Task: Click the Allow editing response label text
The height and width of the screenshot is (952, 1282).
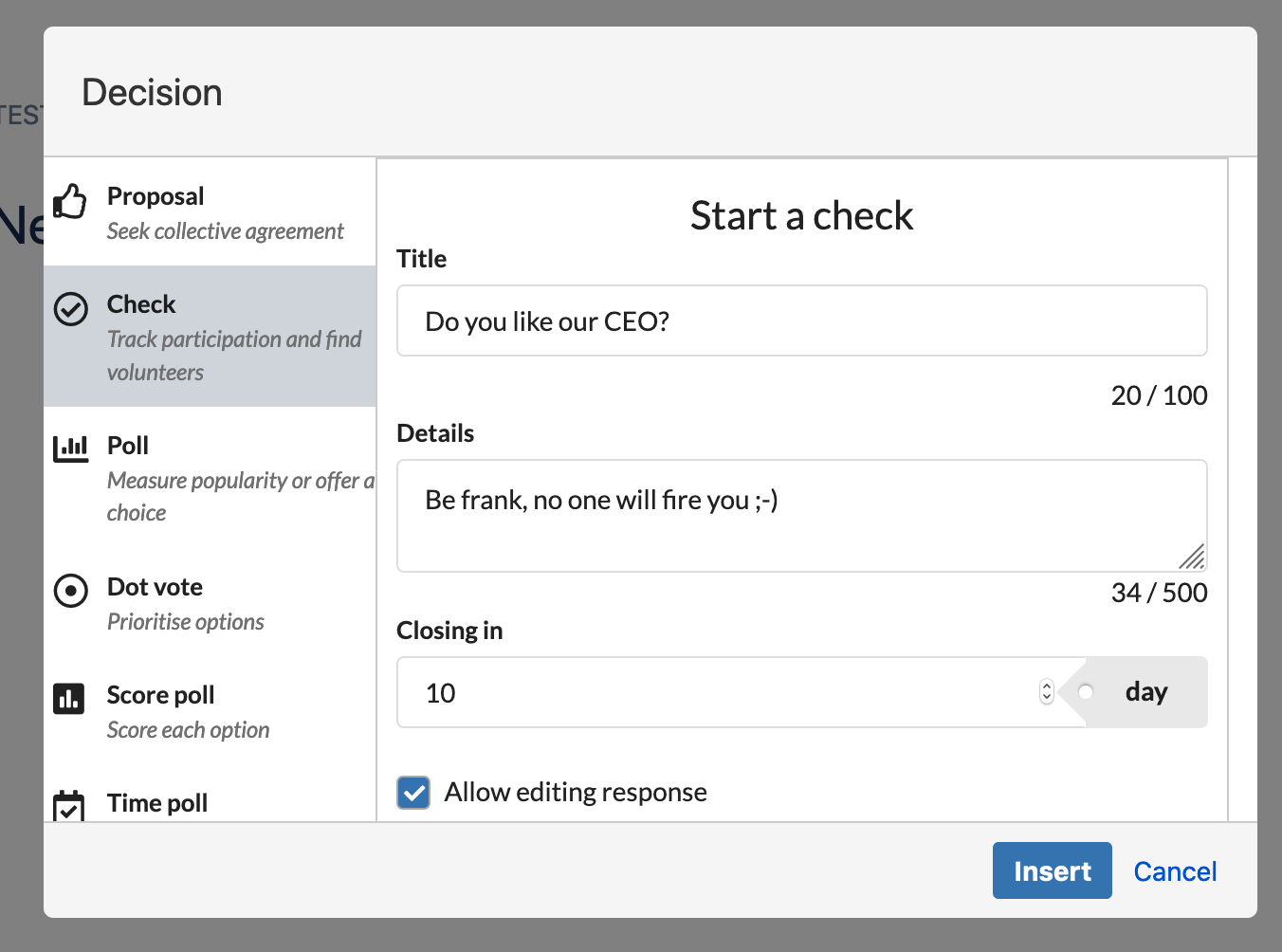Action: click(576, 792)
